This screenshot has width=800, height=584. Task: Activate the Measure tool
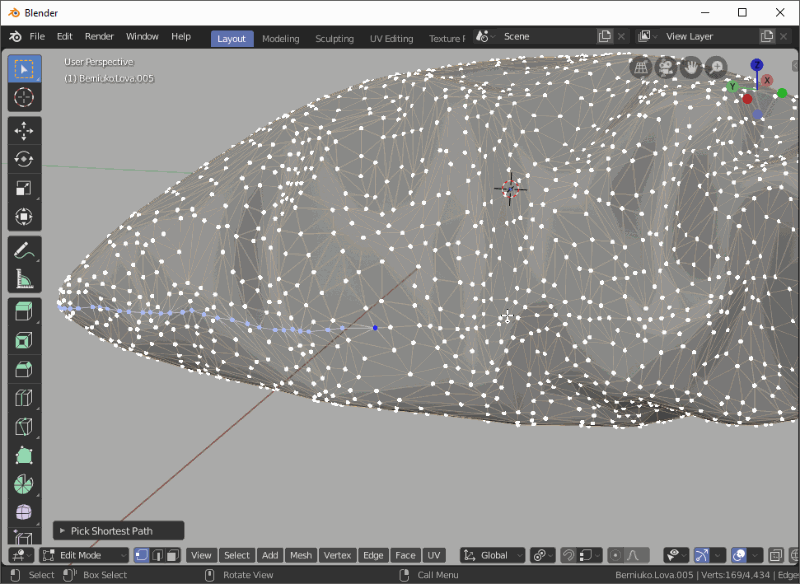click(24, 278)
